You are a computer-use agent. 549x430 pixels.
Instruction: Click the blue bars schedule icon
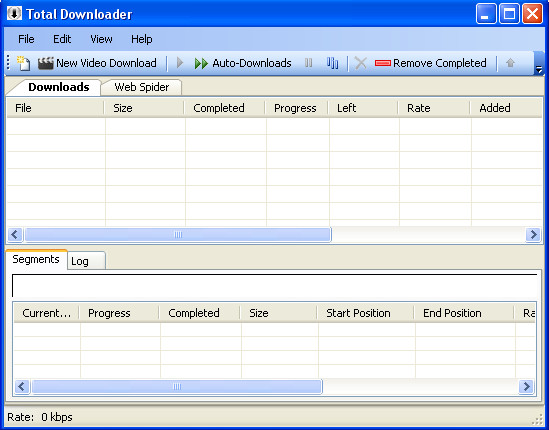pyautogui.click(x=332, y=63)
